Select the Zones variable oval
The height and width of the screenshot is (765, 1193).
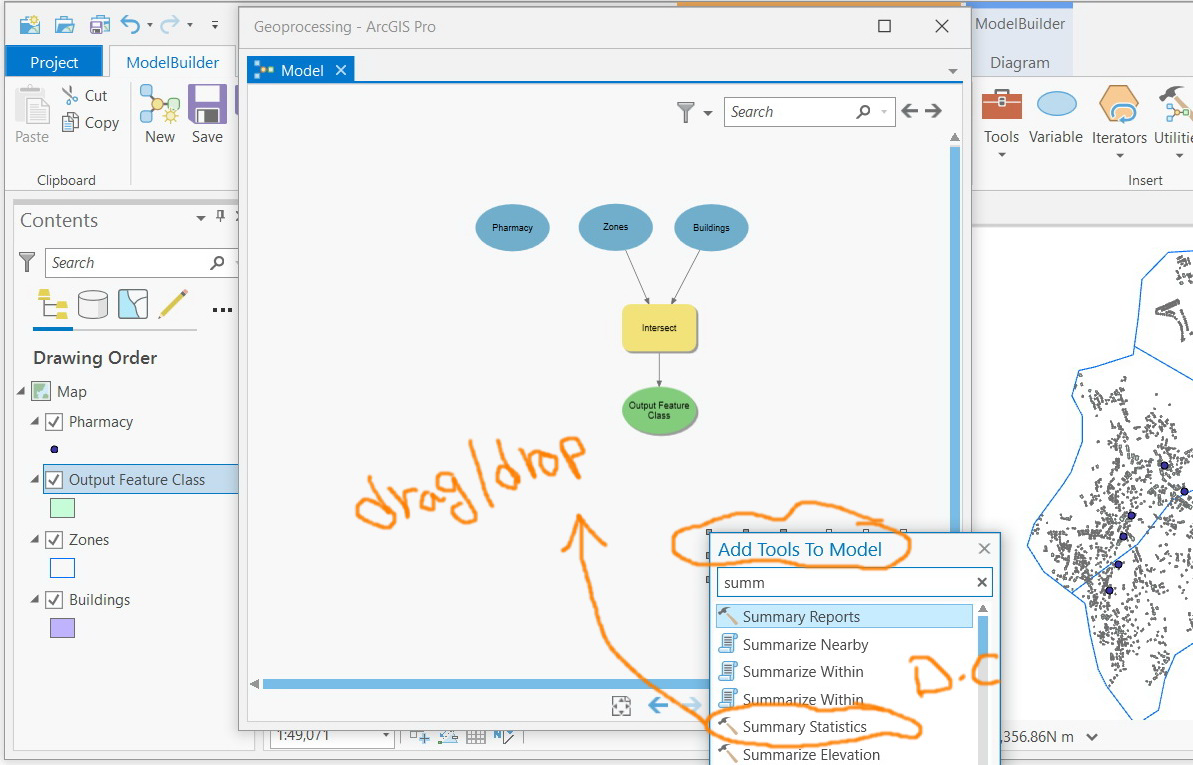(x=616, y=227)
